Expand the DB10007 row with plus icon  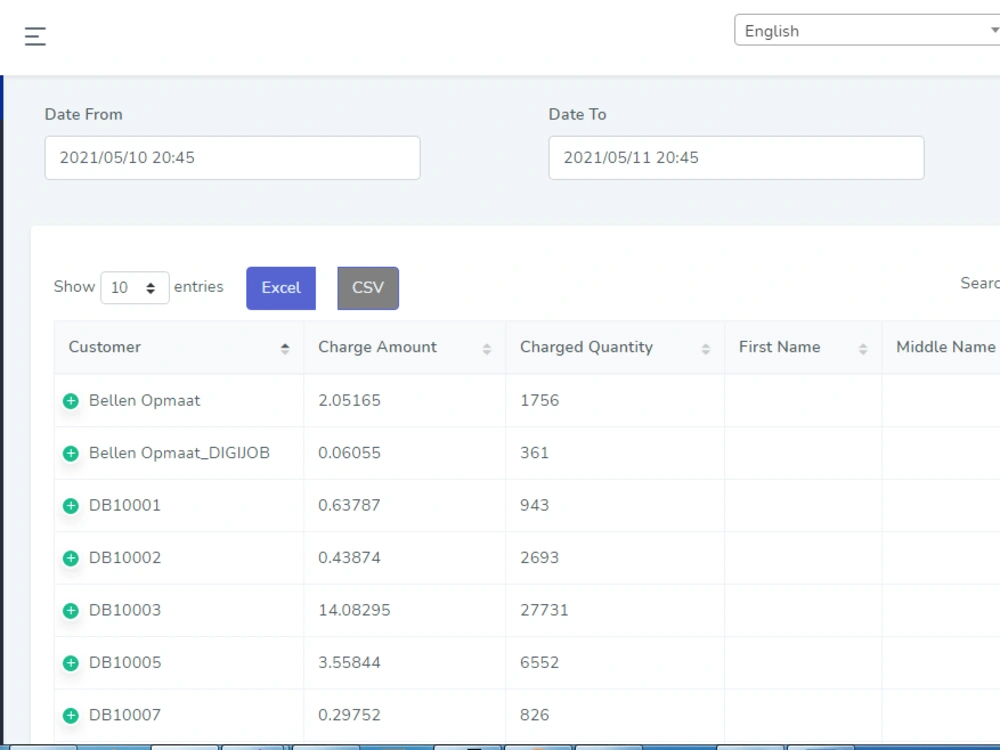(x=71, y=715)
